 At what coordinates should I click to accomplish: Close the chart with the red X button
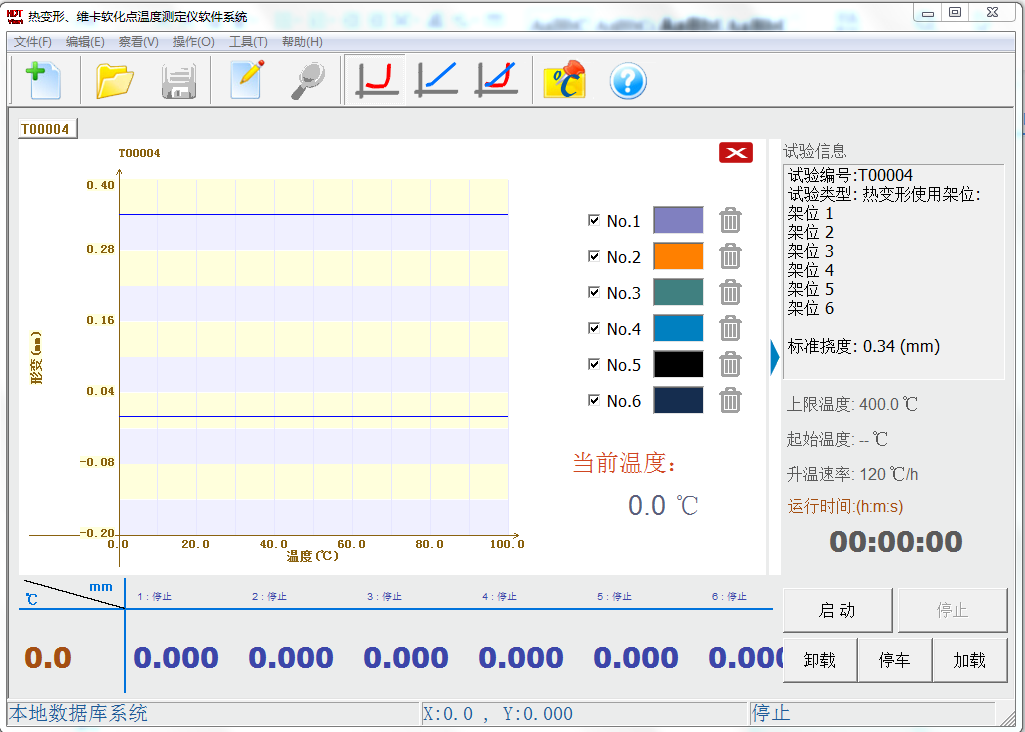735,152
